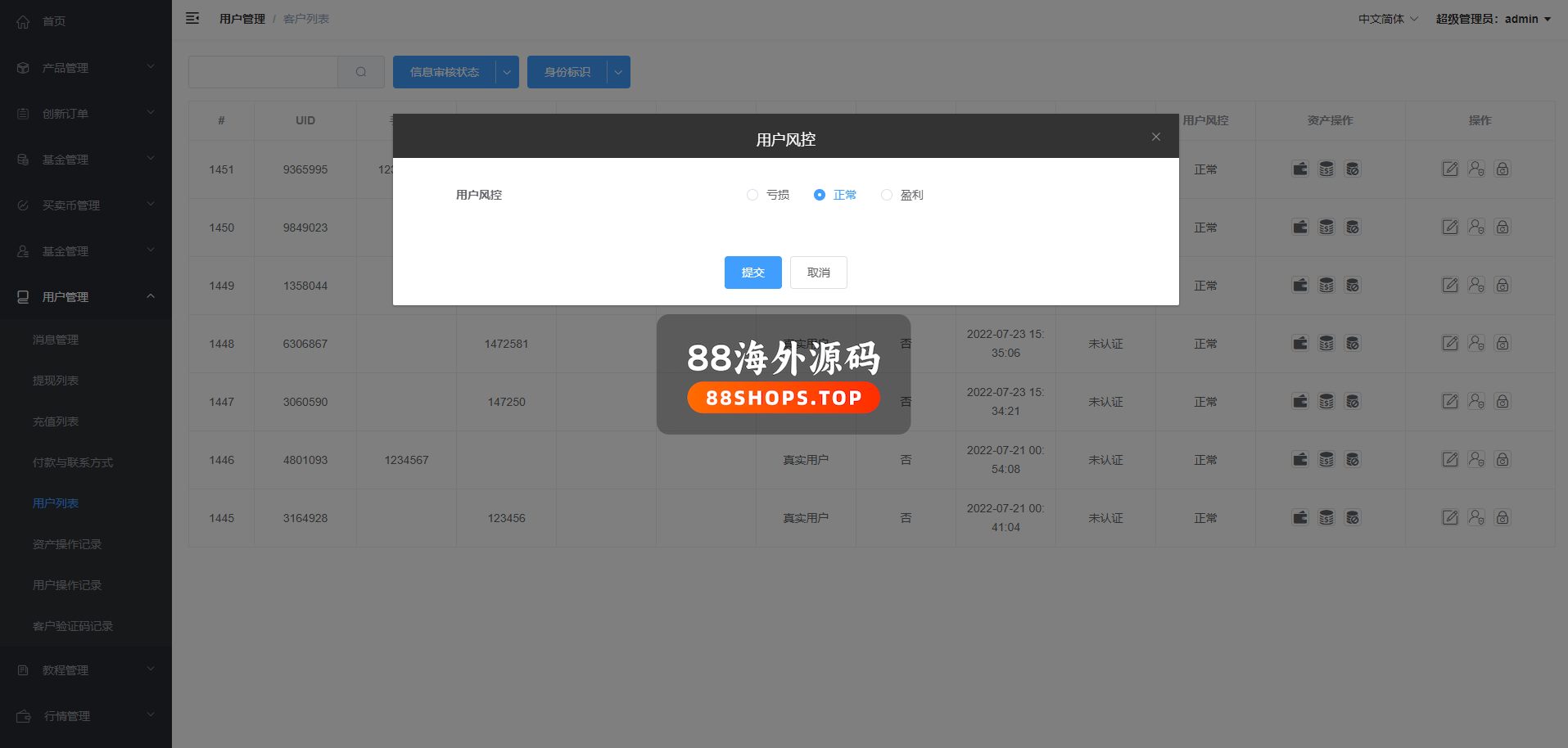Close the 用户风控 dialog
Image resolution: width=1568 pixels, height=748 pixels.
pyautogui.click(x=1156, y=137)
